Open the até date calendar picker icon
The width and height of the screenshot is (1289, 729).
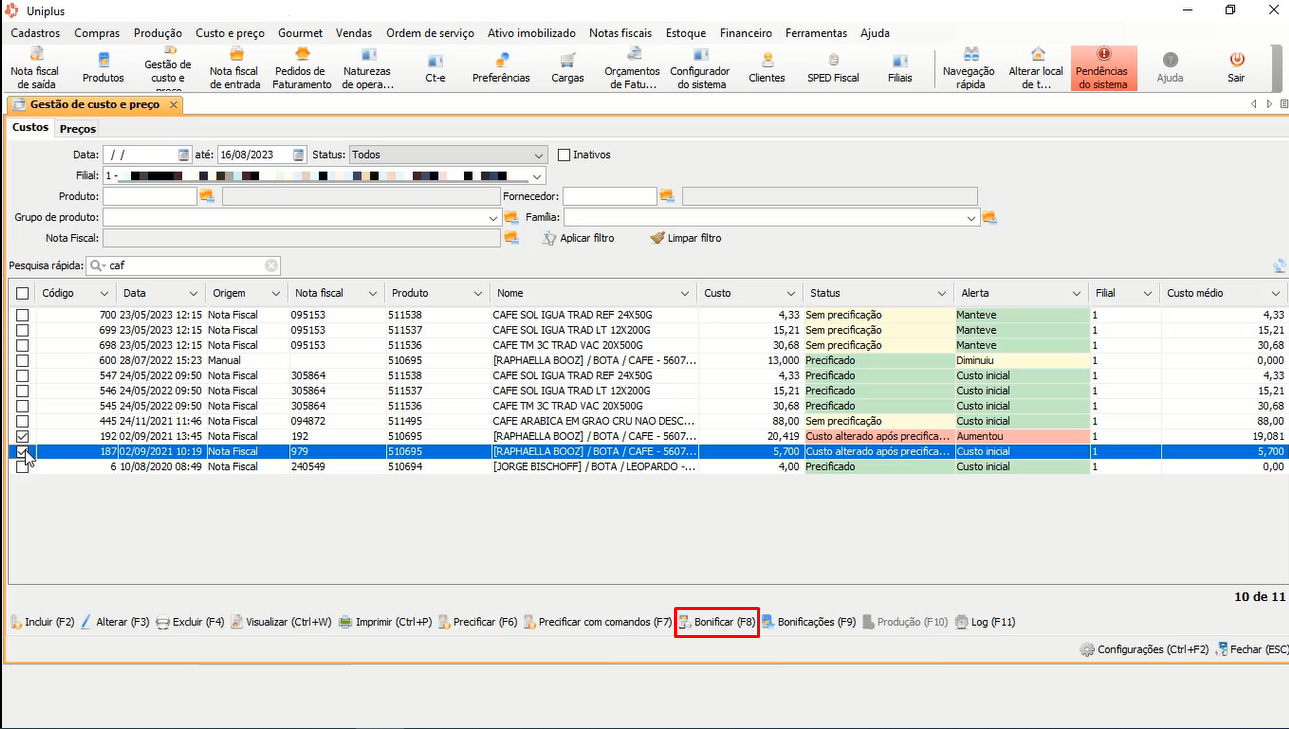(298, 155)
